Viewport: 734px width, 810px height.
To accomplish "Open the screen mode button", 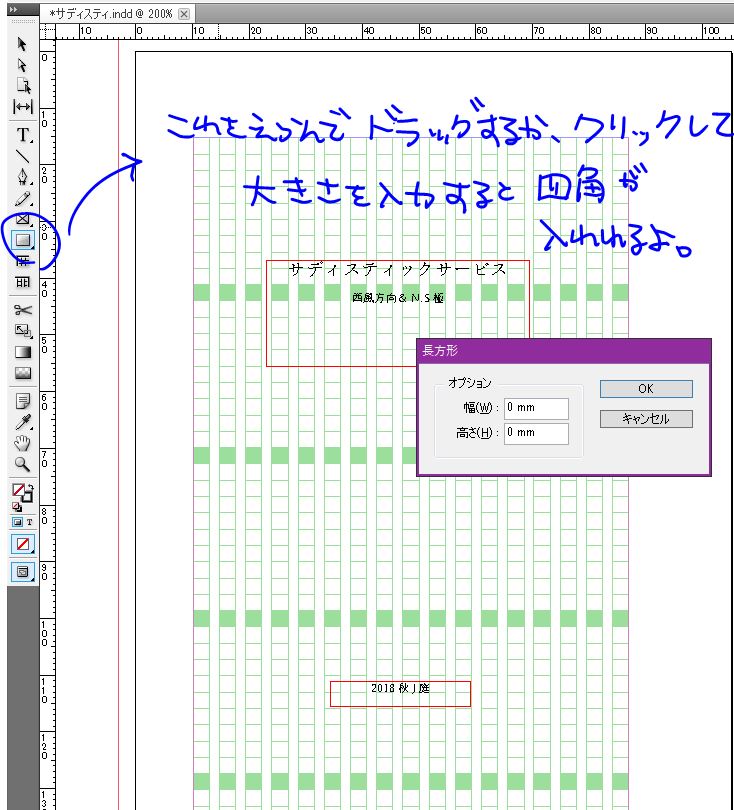I will pyautogui.click(x=23, y=572).
